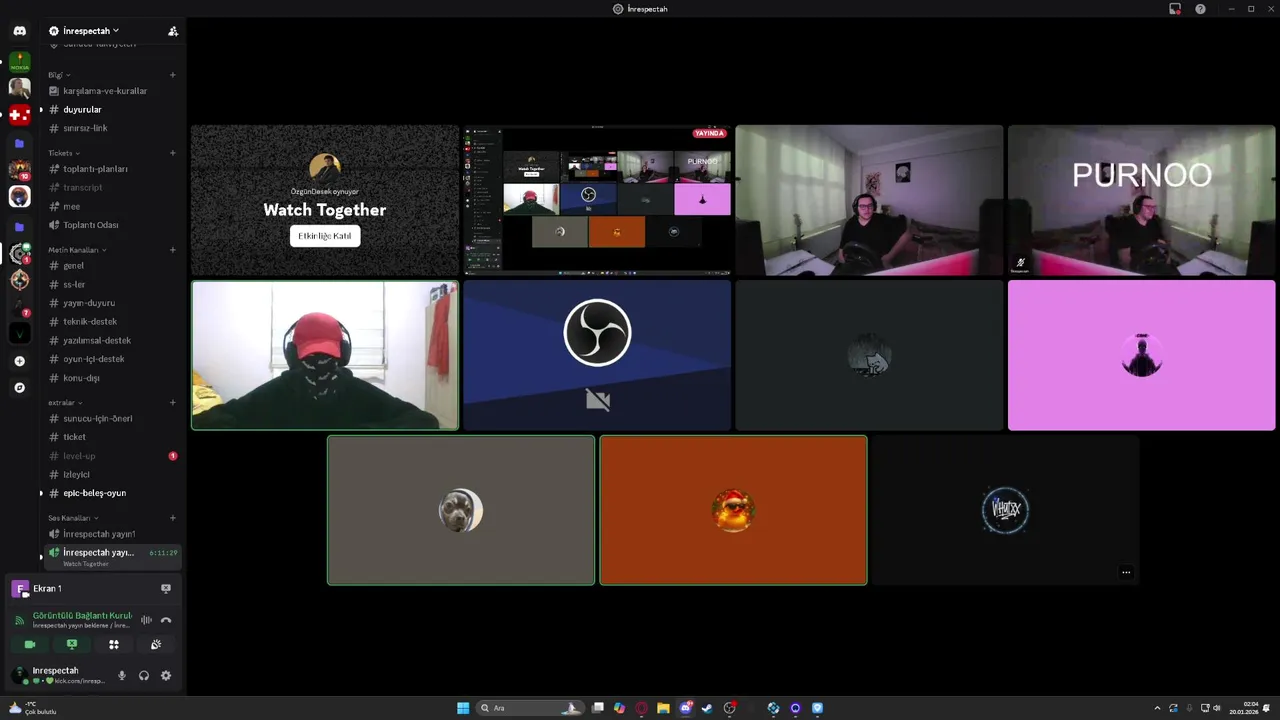
Task: Explore discoverable servers compass icon
Action: pyautogui.click(x=19, y=387)
